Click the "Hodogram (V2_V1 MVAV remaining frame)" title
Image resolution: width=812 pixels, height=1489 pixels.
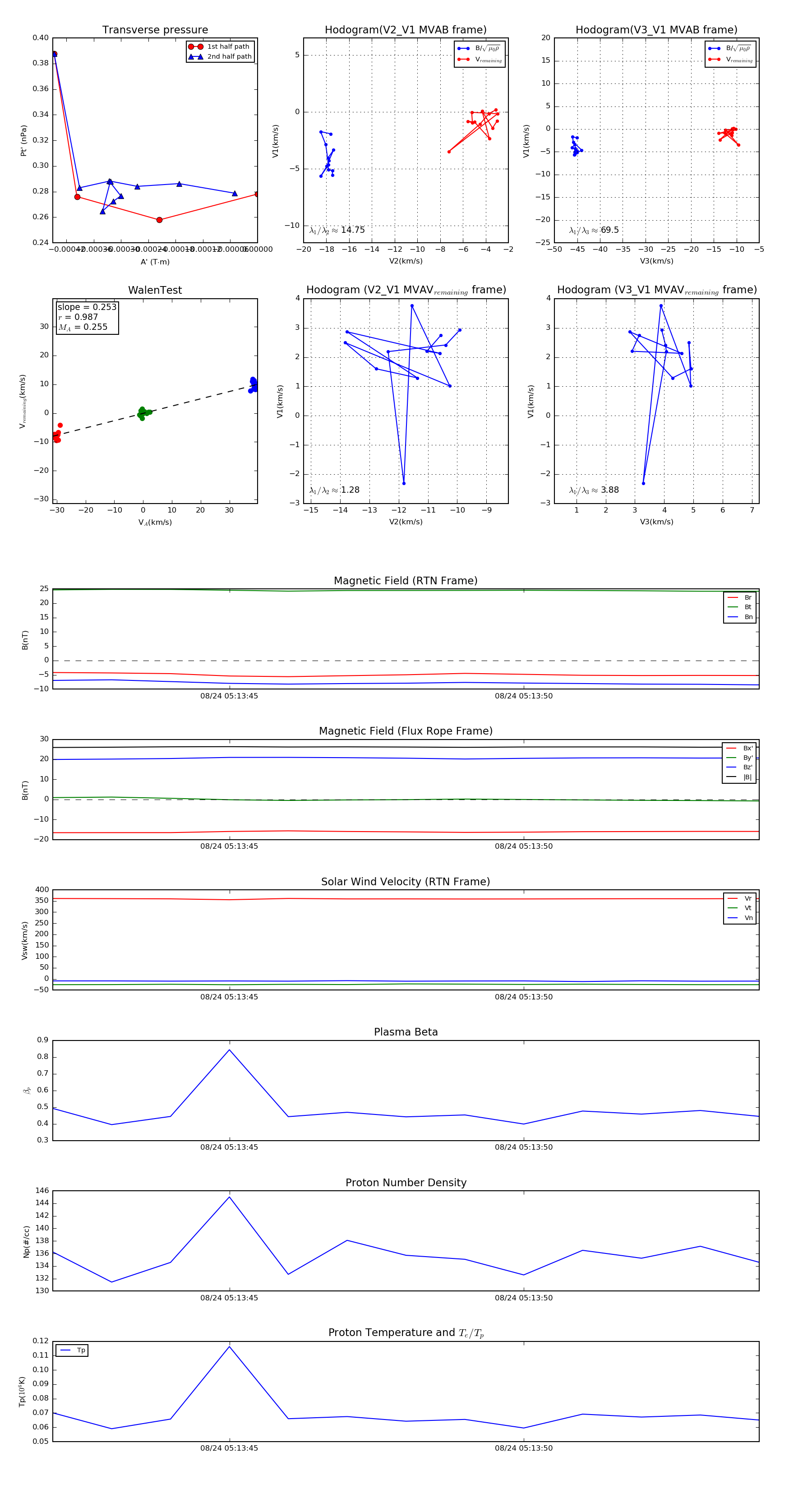(406, 290)
